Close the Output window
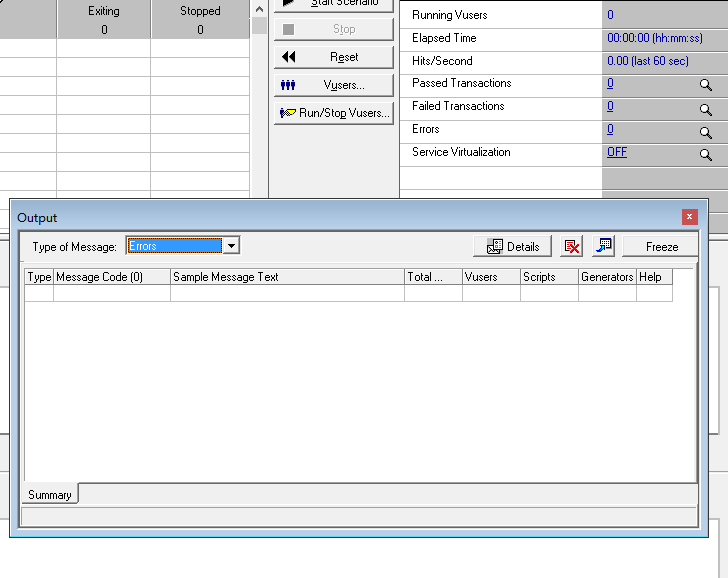The height and width of the screenshot is (578, 728). pyautogui.click(x=689, y=217)
